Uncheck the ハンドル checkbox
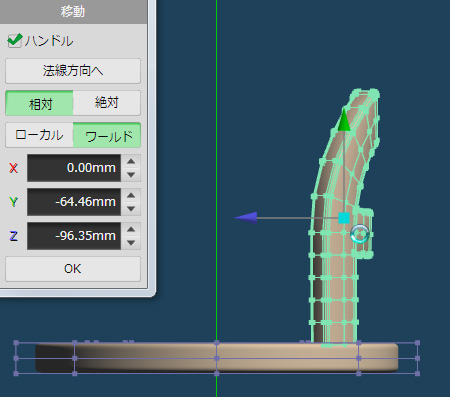Screen dimensions: 450x397 (15, 41)
